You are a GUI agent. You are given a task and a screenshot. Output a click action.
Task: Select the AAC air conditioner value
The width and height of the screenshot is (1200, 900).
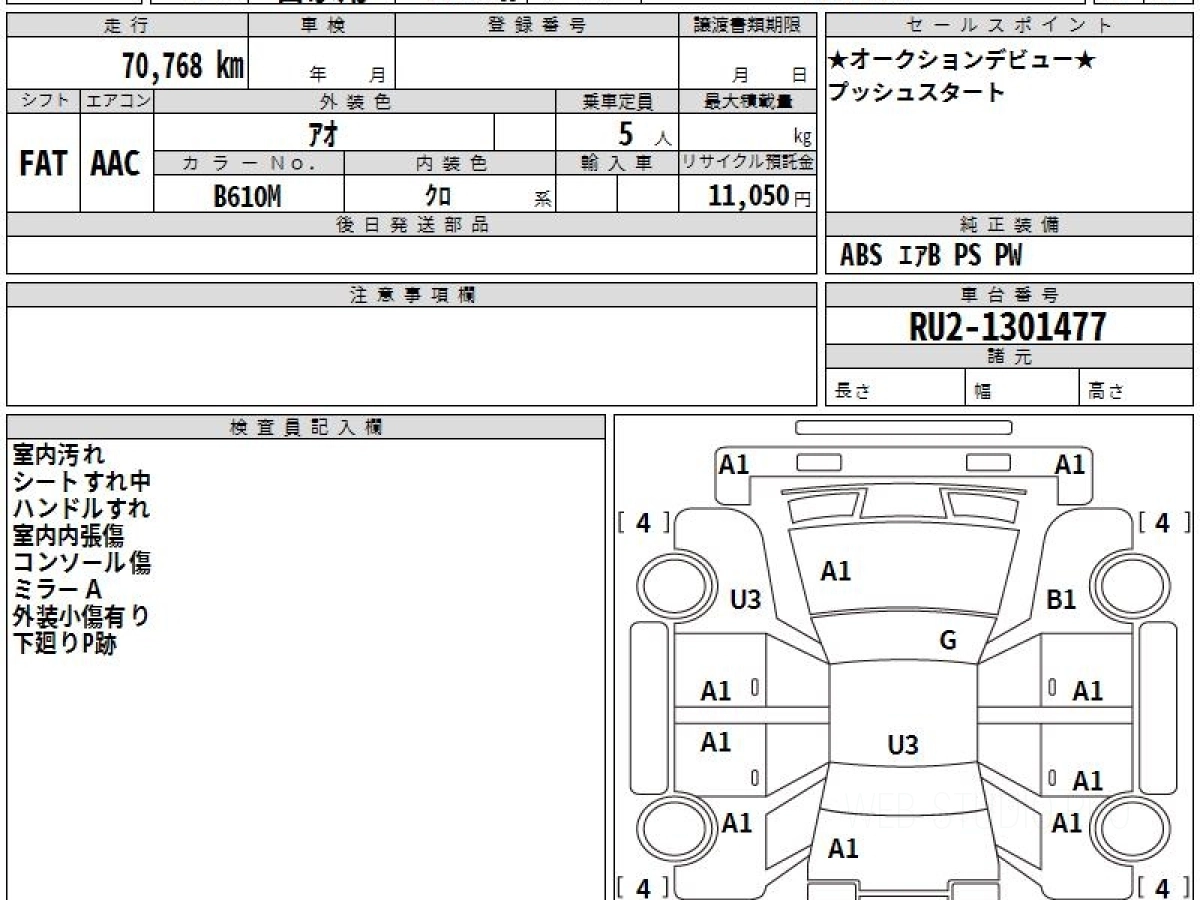pos(116,163)
